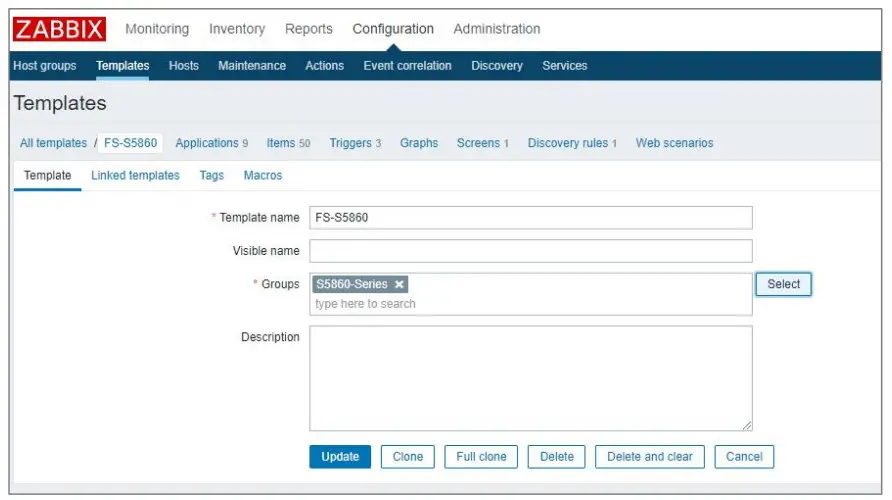The height and width of the screenshot is (500, 892).
Task: Remove the S5860-Series group tag
Action: tap(399, 284)
